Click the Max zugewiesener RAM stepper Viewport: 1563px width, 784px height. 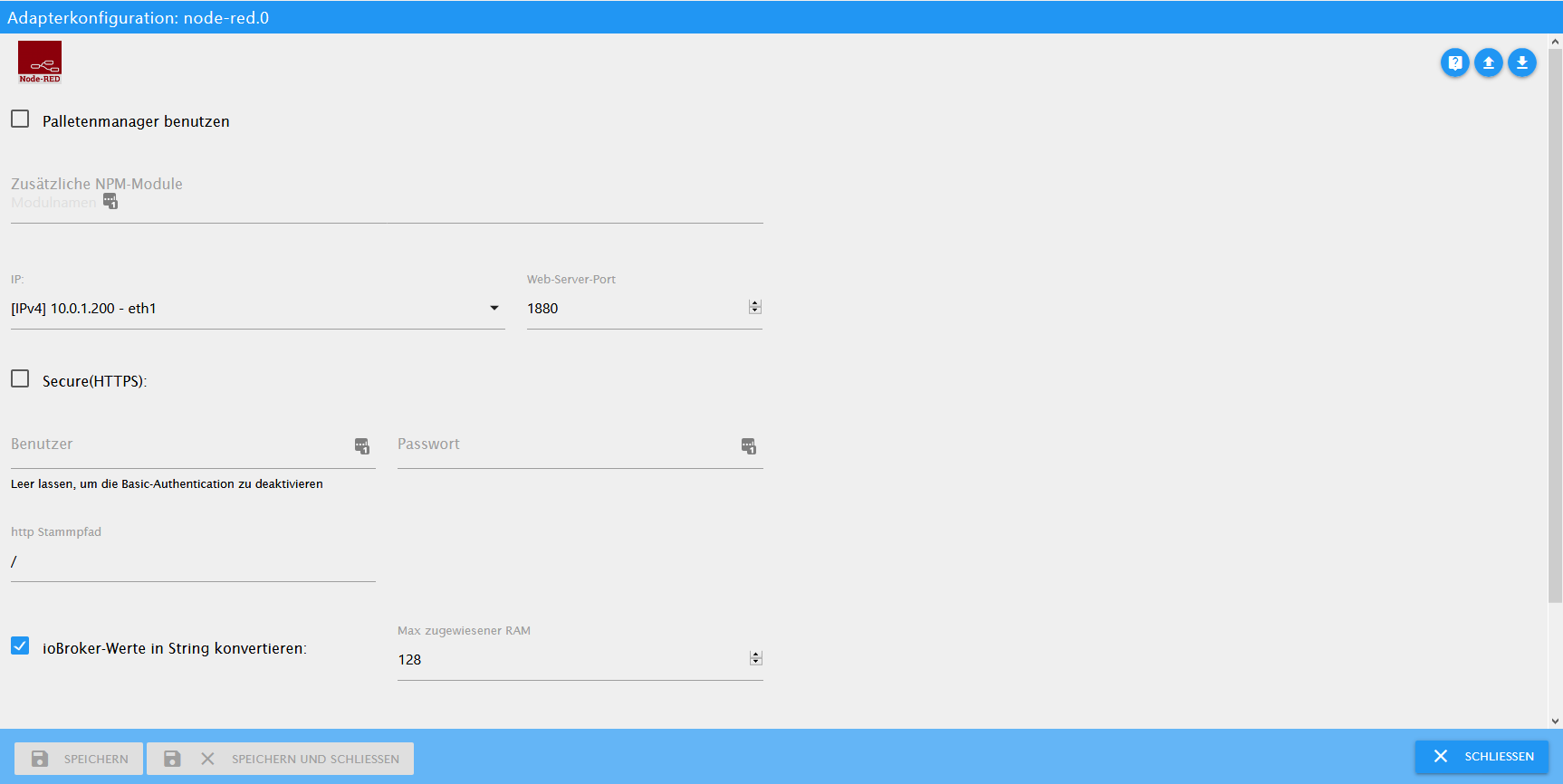pyautogui.click(x=756, y=658)
